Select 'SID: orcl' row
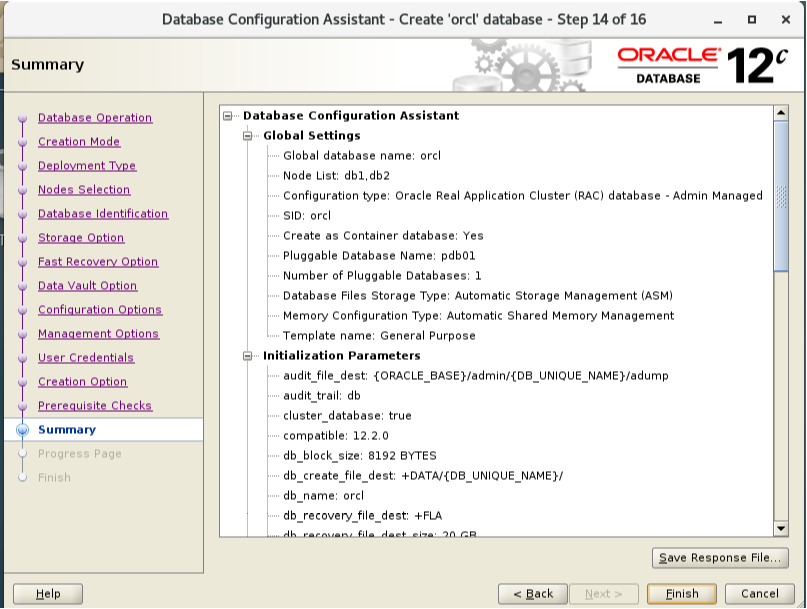 tap(307, 216)
